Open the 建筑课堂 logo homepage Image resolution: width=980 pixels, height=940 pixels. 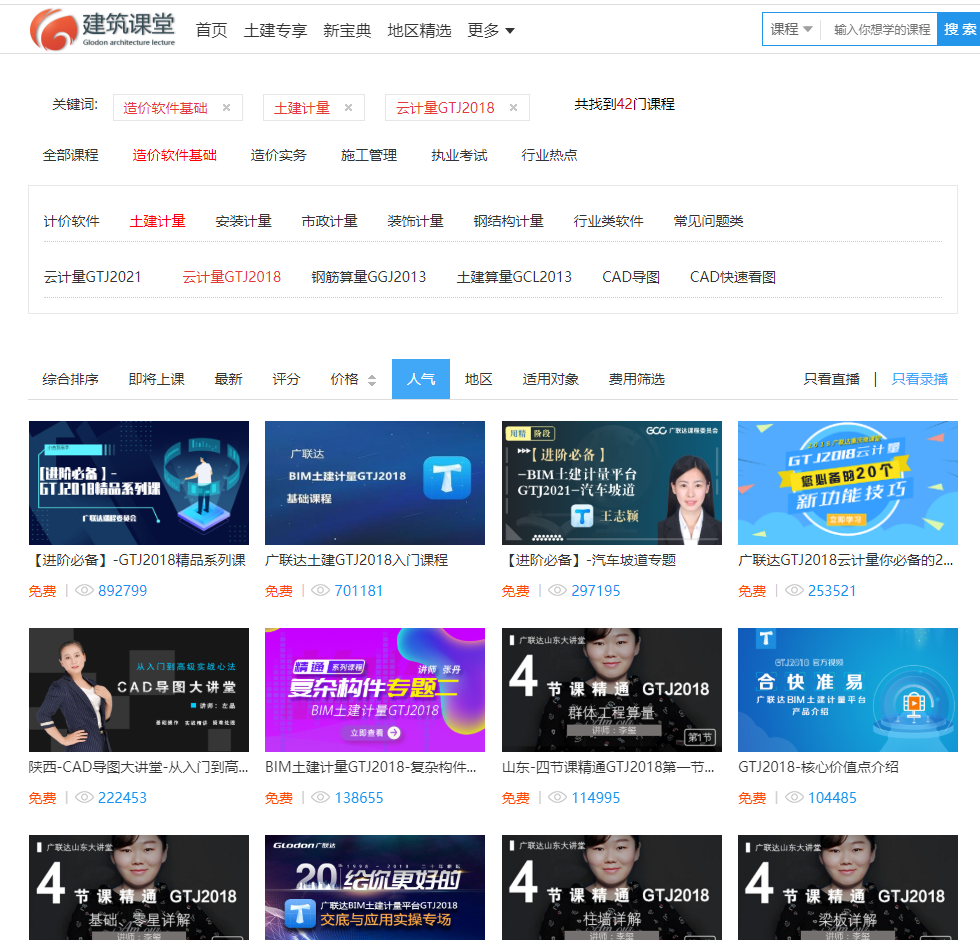click(103, 29)
